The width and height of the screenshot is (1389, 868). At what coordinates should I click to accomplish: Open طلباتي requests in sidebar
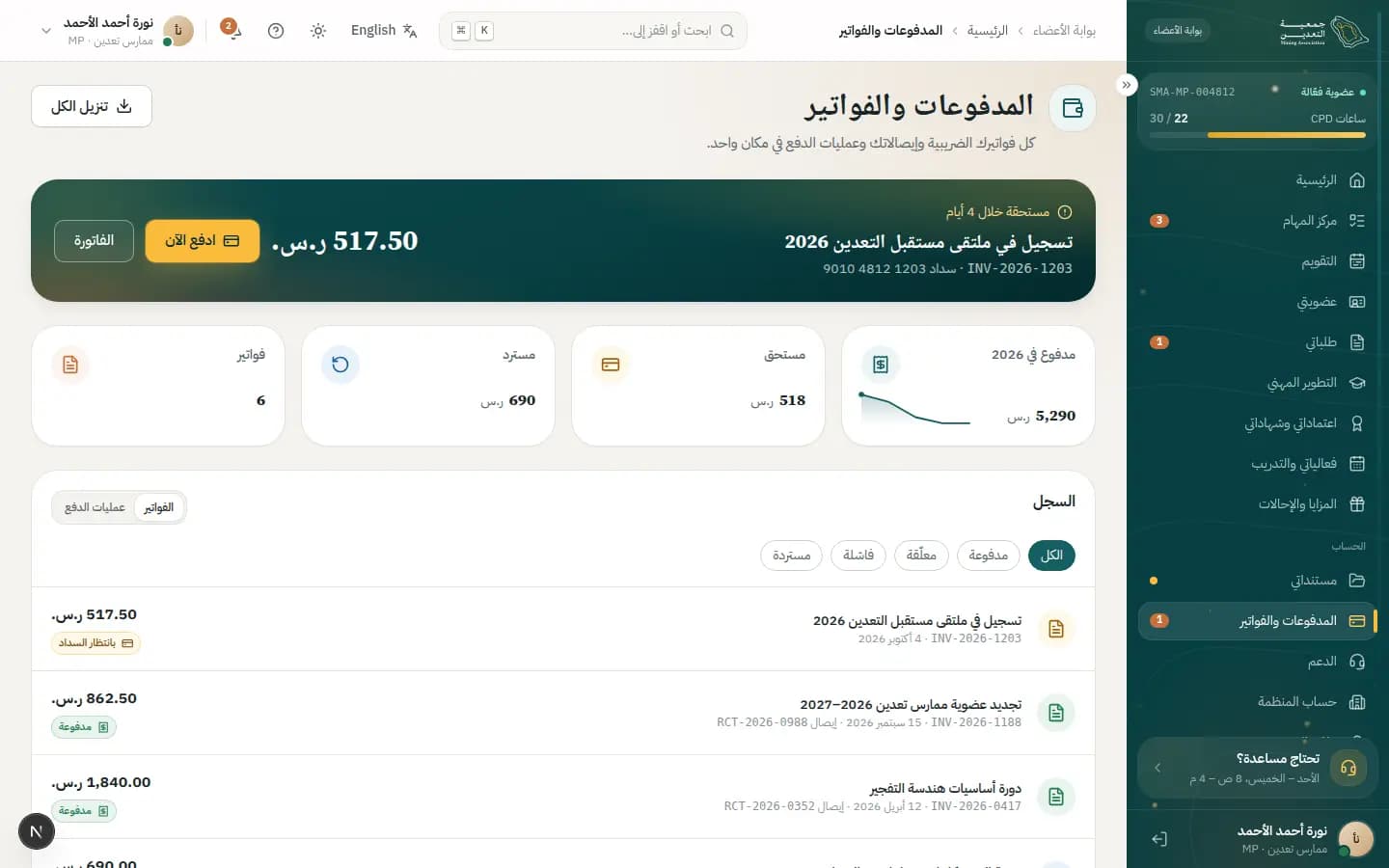(1257, 342)
